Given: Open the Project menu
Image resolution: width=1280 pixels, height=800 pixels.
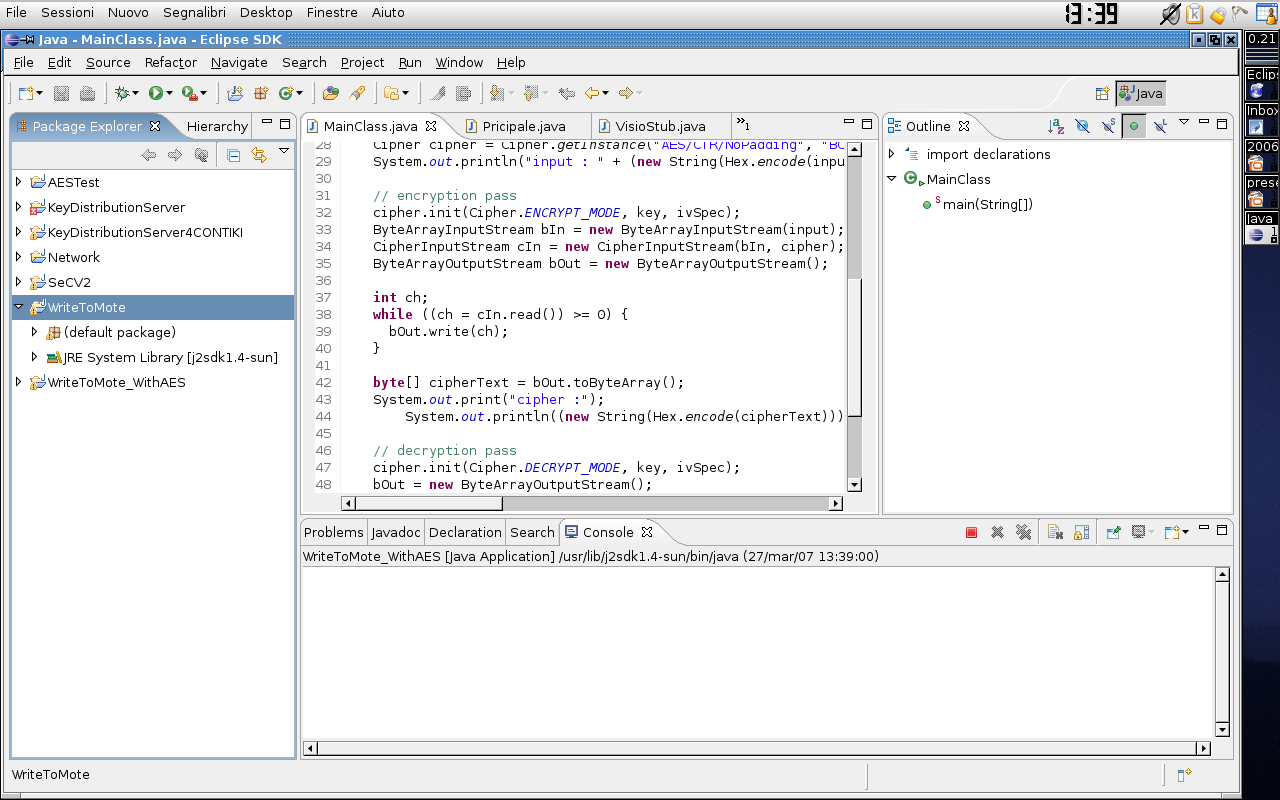Looking at the screenshot, I should click(362, 62).
